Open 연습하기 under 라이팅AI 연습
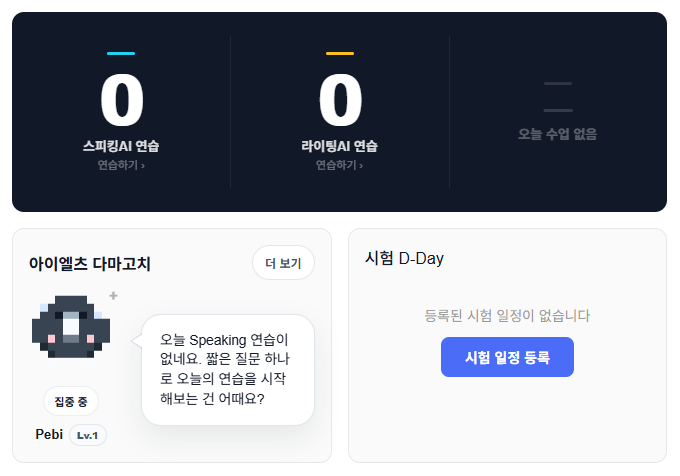The width and height of the screenshot is (680, 476). coord(340,165)
